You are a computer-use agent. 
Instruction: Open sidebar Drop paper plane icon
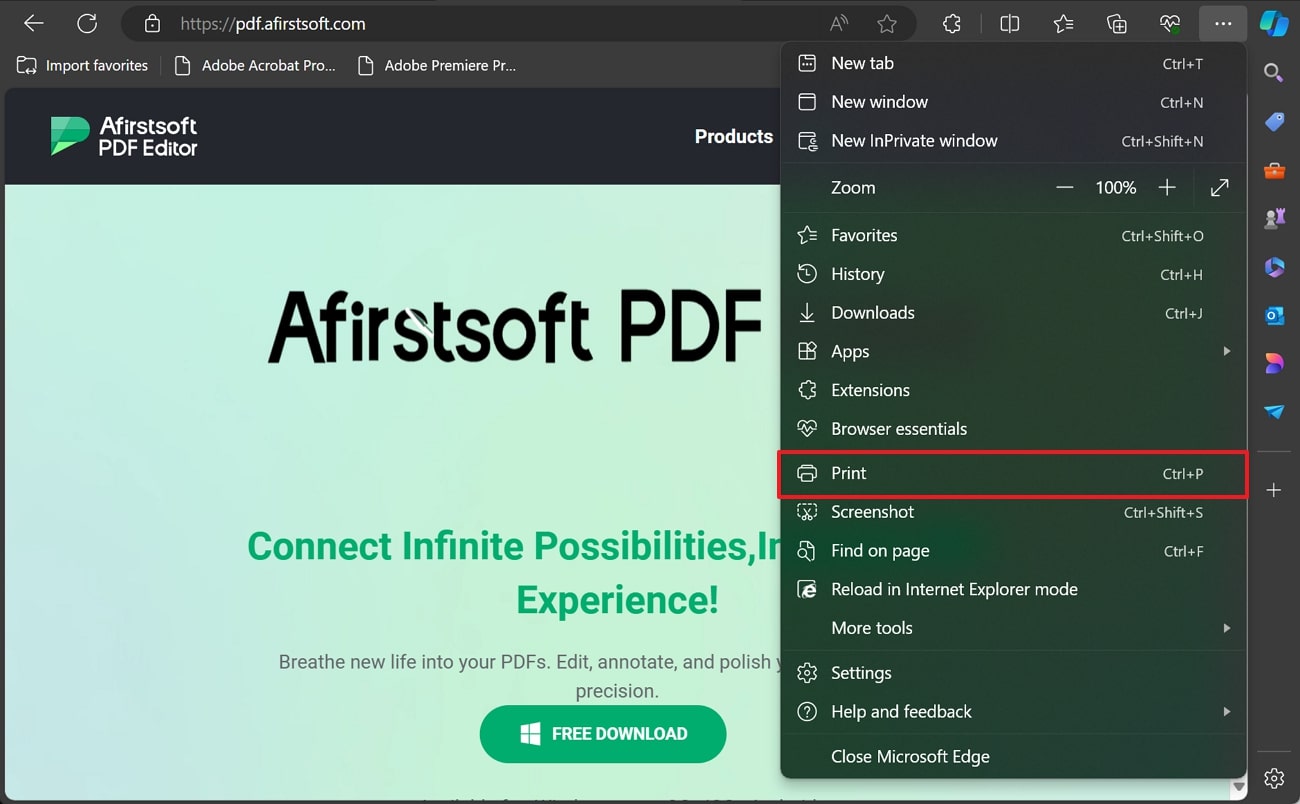[1274, 411]
